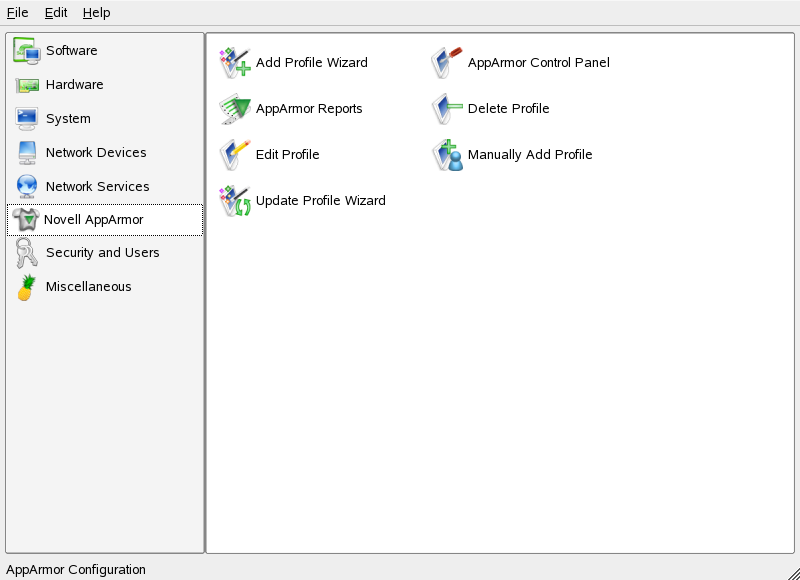Open the File menu
Screen dimensions: 800x580
click(17, 13)
